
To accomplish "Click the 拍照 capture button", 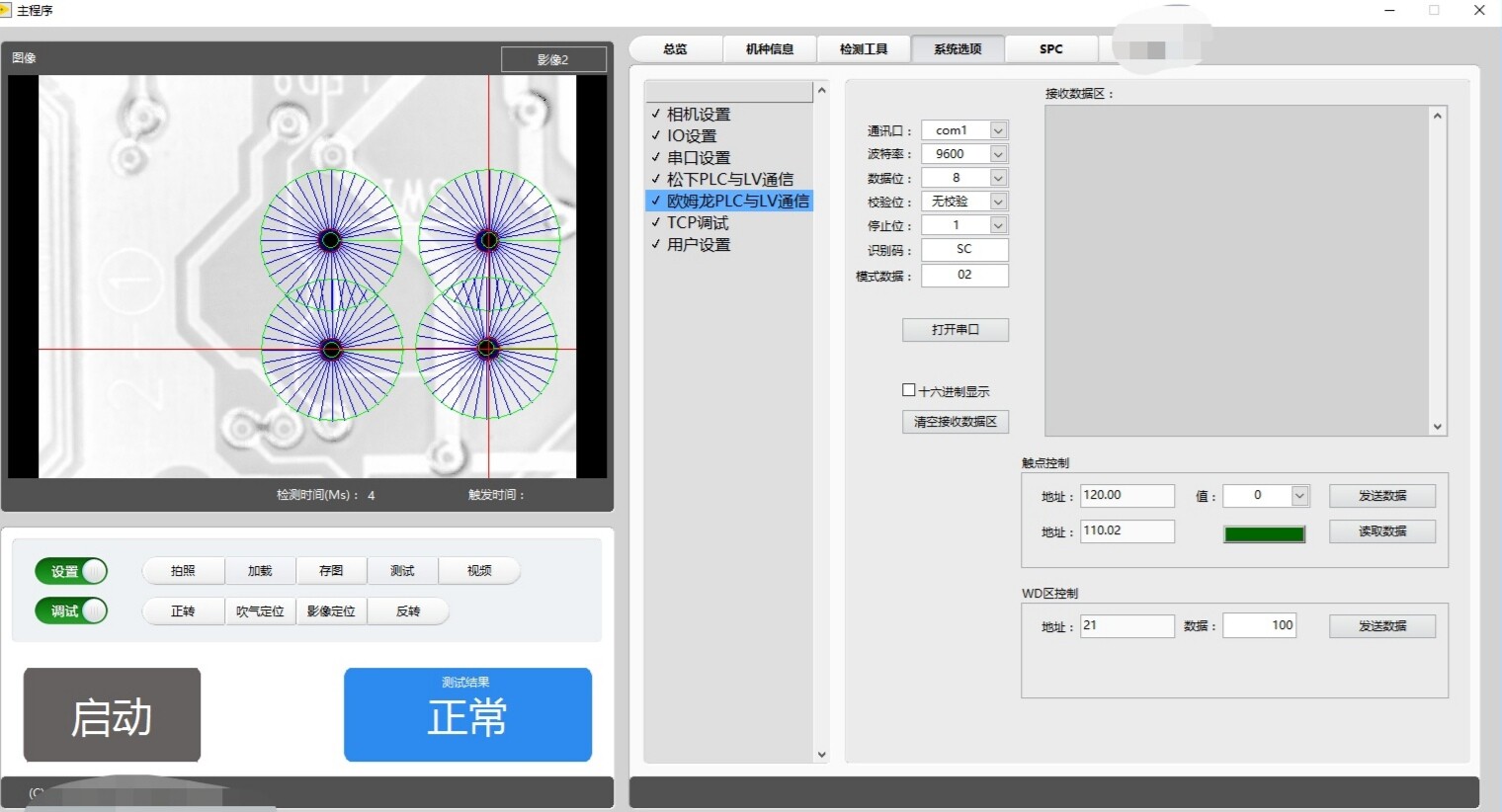I will click(183, 570).
